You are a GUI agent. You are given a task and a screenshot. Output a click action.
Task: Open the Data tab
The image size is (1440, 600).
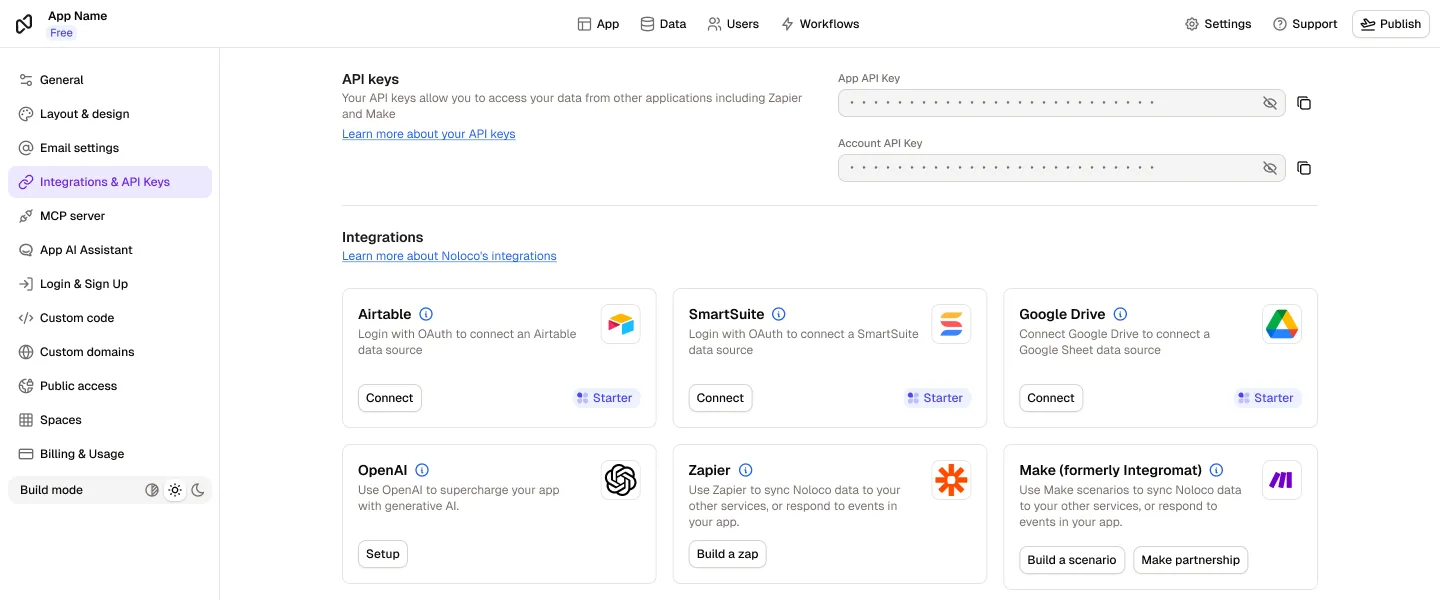(x=663, y=24)
